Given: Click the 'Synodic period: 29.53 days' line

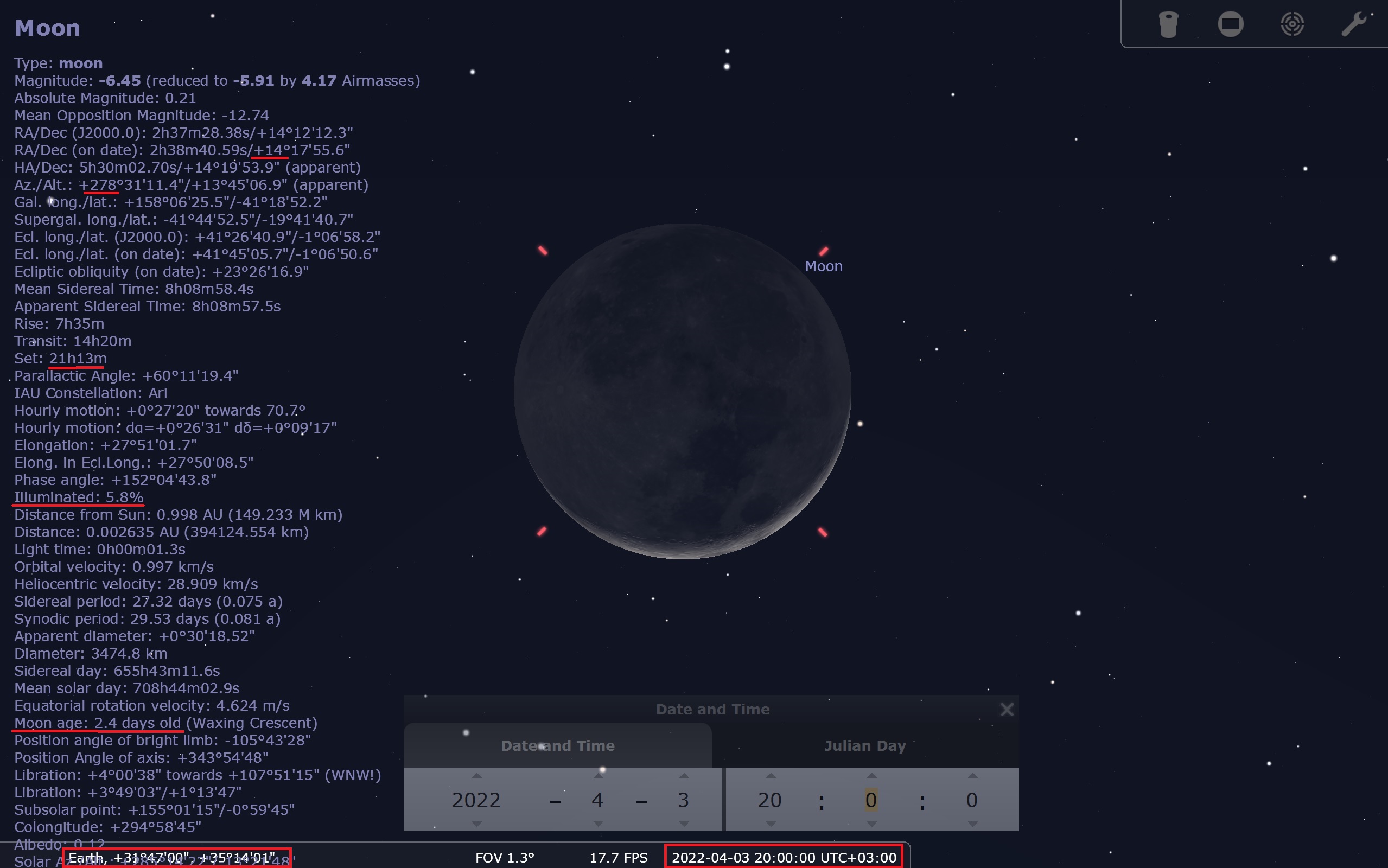Looking at the screenshot, I should click(148, 619).
